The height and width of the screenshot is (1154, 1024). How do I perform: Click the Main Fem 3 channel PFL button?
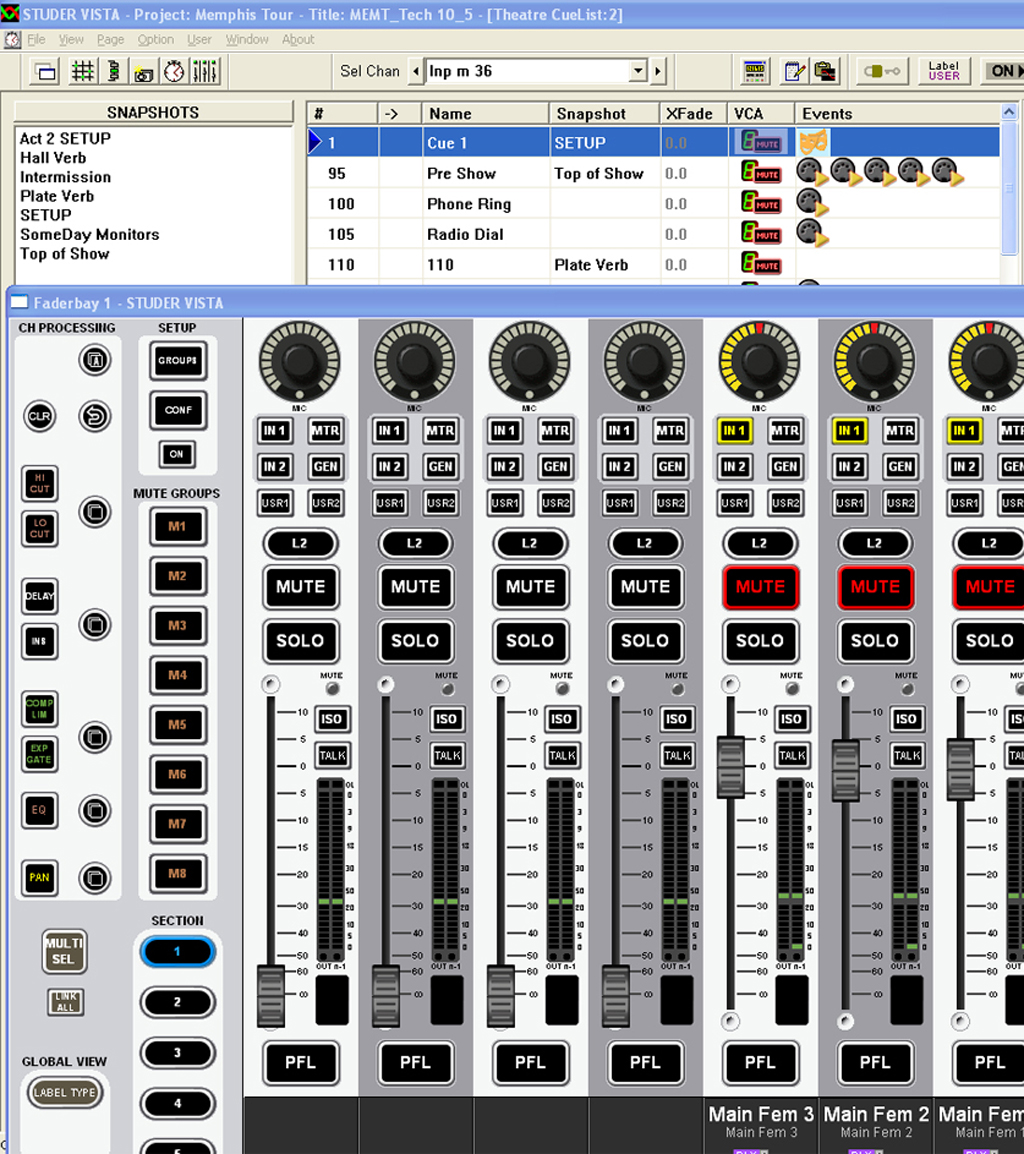760,1063
